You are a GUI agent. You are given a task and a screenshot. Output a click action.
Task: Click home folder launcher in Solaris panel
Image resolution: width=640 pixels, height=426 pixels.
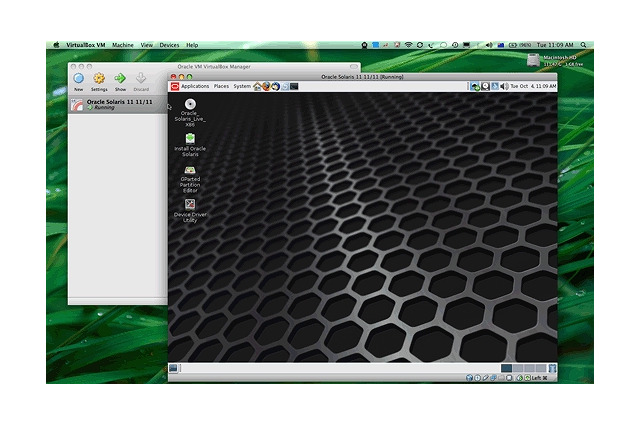(x=257, y=87)
